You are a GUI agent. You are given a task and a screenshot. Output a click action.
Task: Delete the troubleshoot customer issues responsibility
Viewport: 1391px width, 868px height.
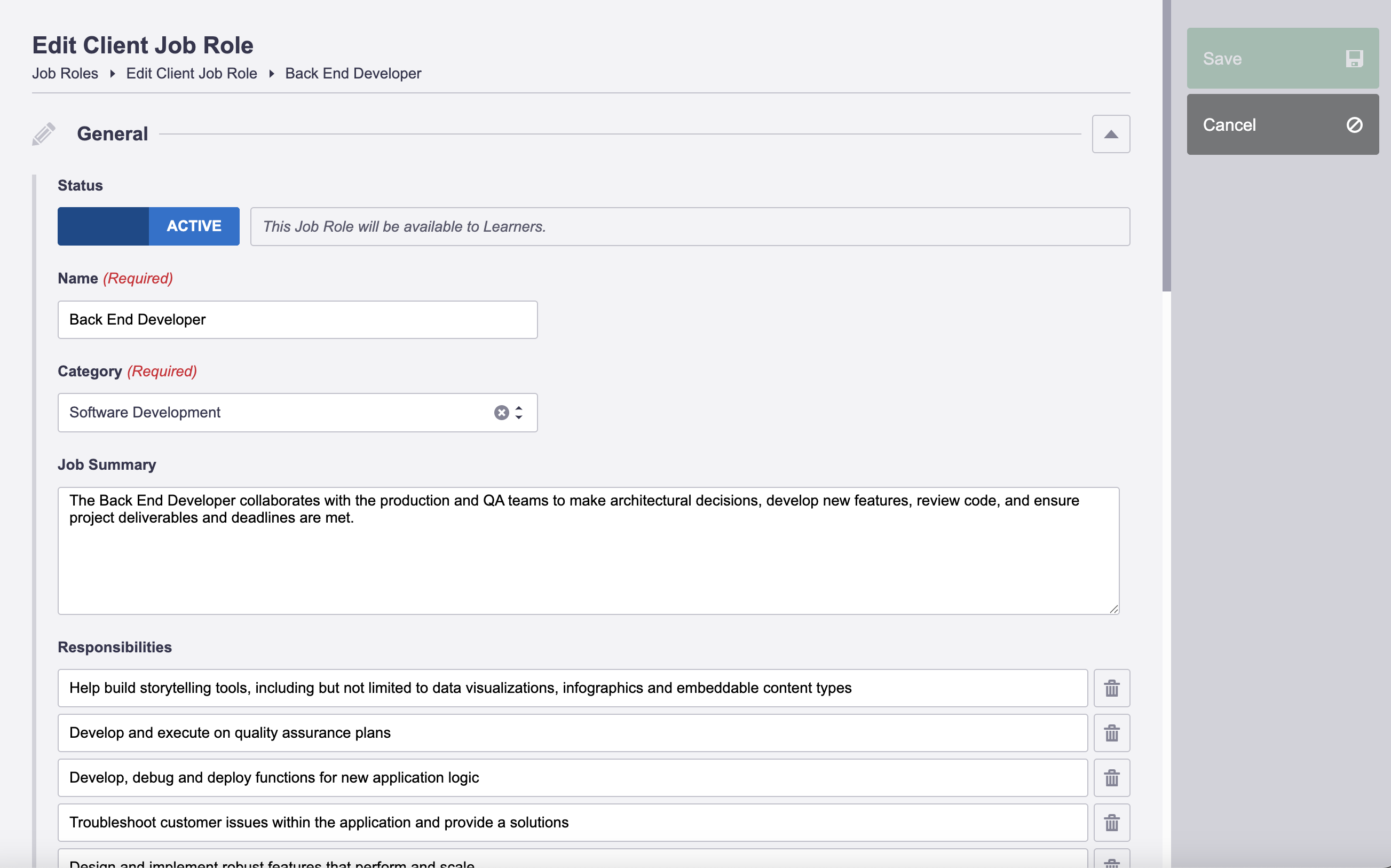tap(1111, 822)
